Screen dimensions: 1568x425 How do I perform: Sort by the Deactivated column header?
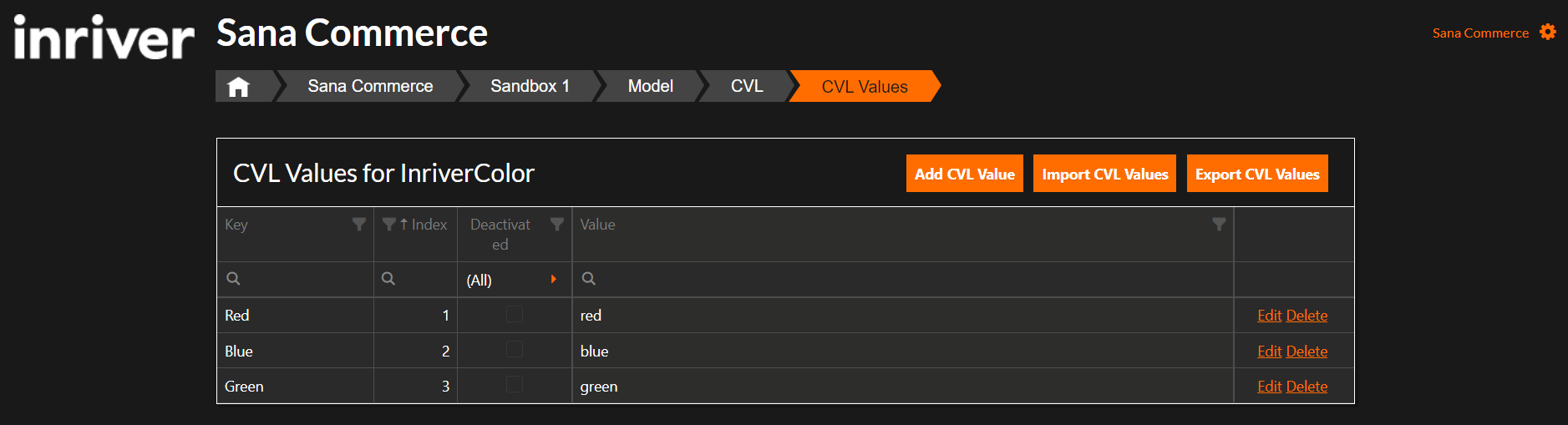(x=500, y=235)
